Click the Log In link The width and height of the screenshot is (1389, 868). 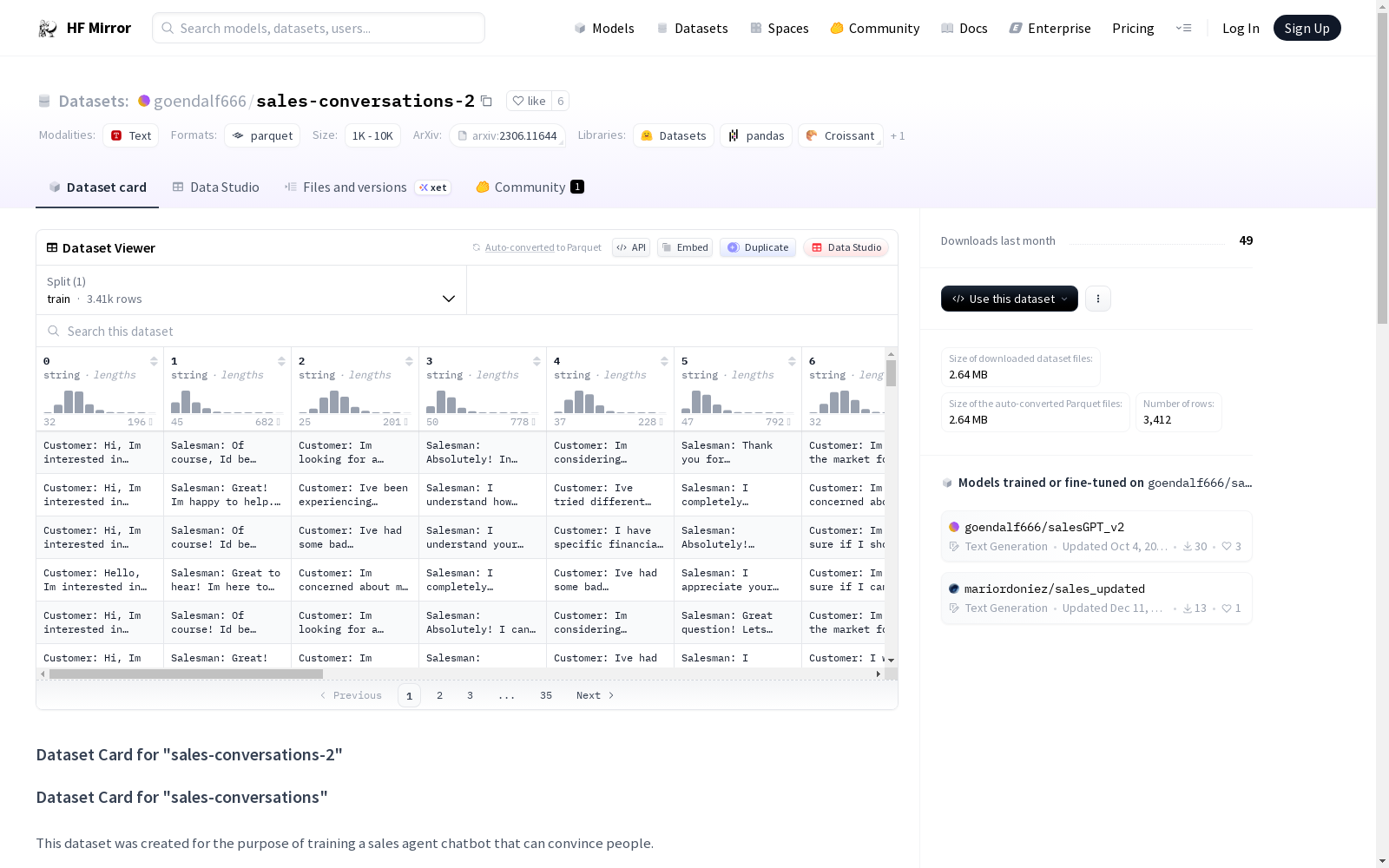click(x=1241, y=28)
